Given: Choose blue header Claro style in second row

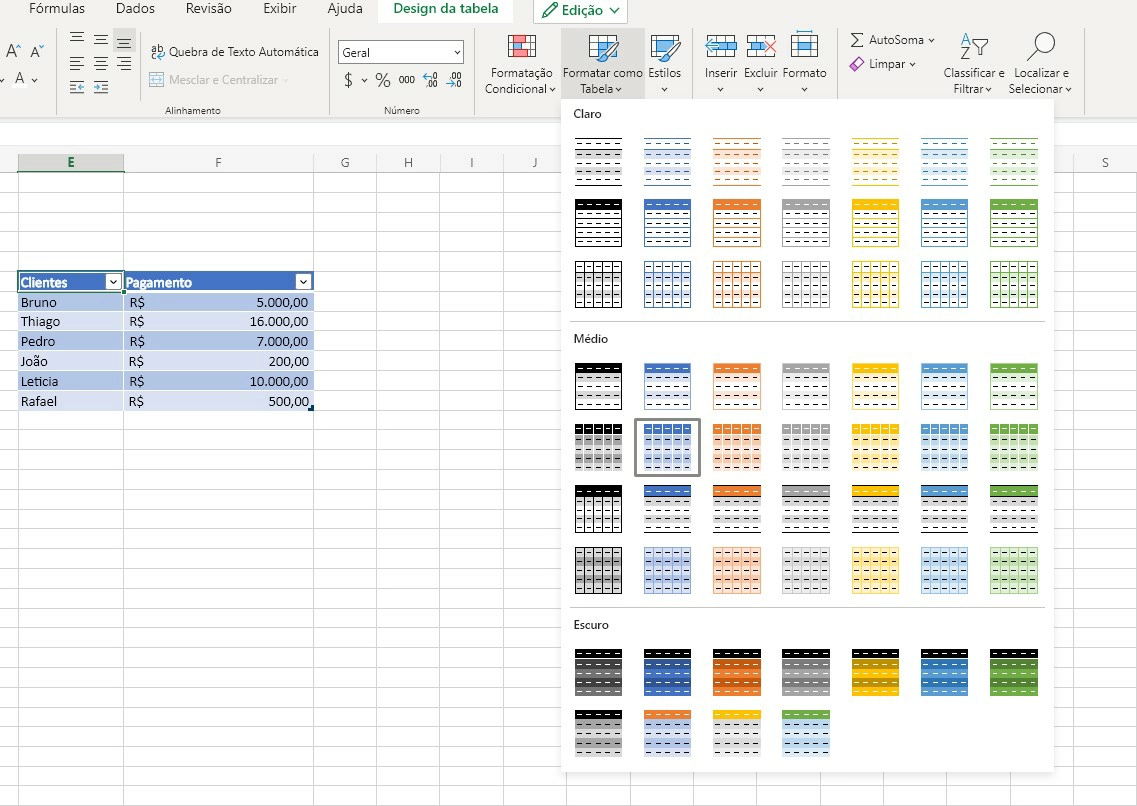Looking at the screenshot, I should pos(667,223).
